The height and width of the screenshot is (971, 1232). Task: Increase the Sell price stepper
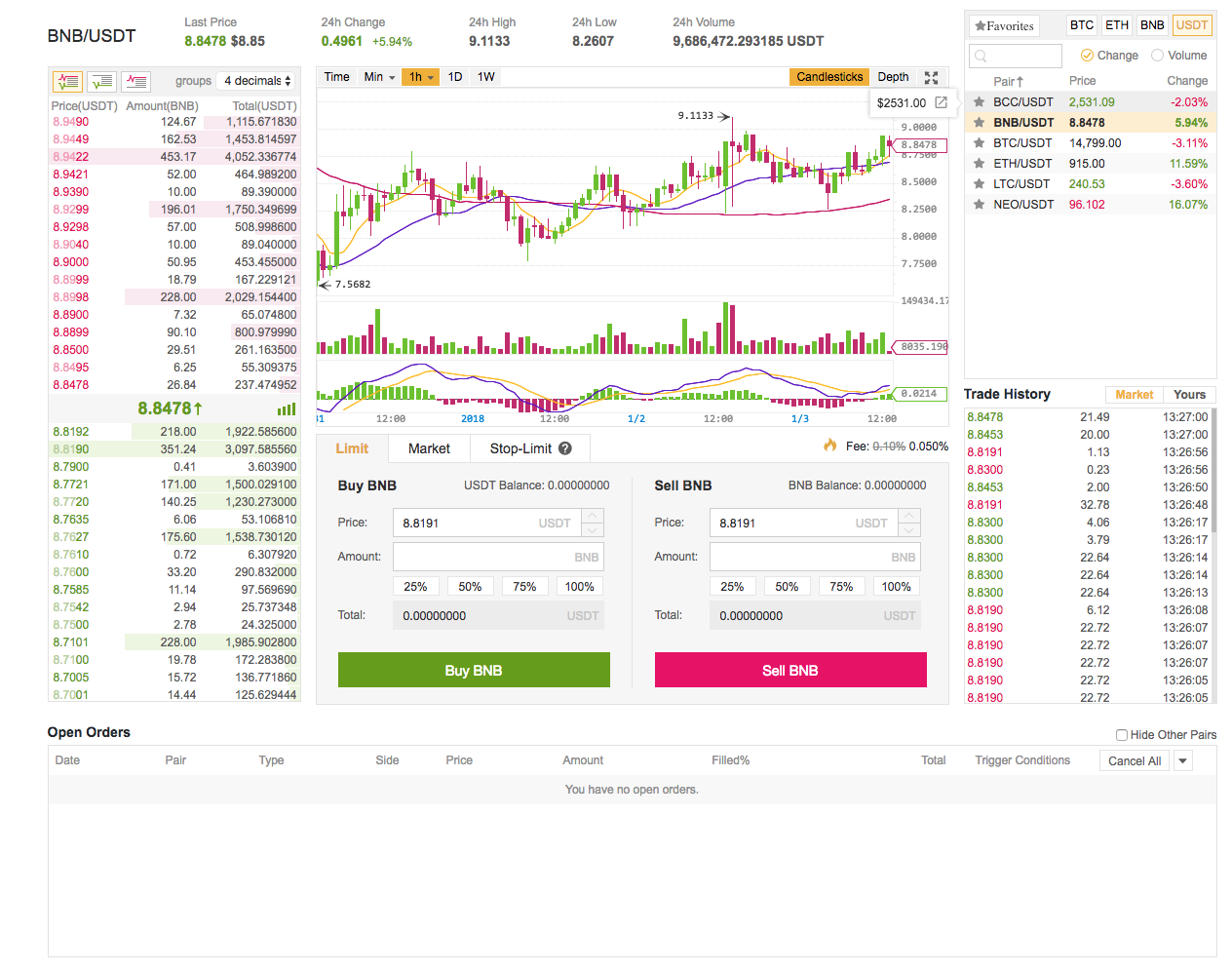909,516
